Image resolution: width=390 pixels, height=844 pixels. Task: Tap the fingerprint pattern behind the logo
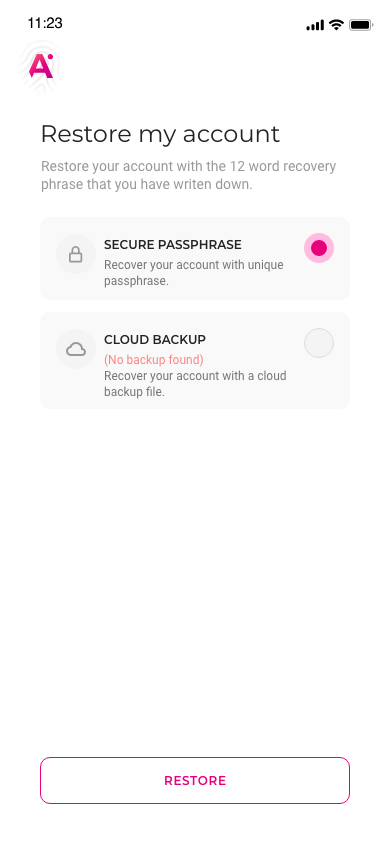(41, 67)
